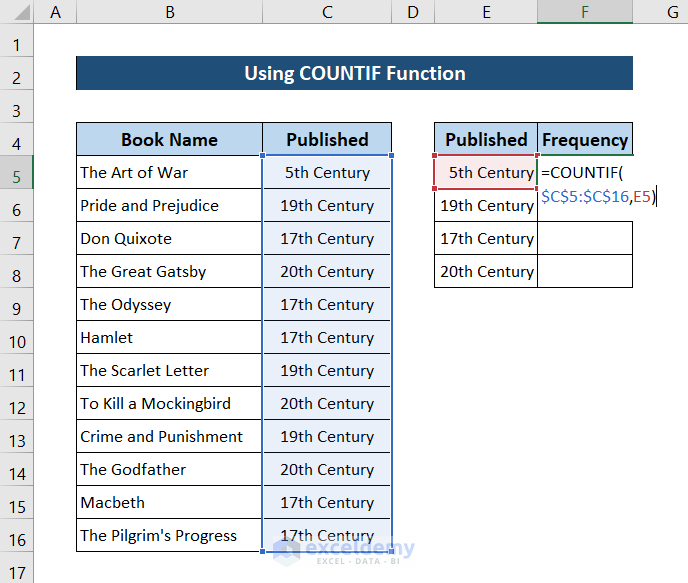Select column F header
The height and width of the screenshot is (583, 688).
585,12
